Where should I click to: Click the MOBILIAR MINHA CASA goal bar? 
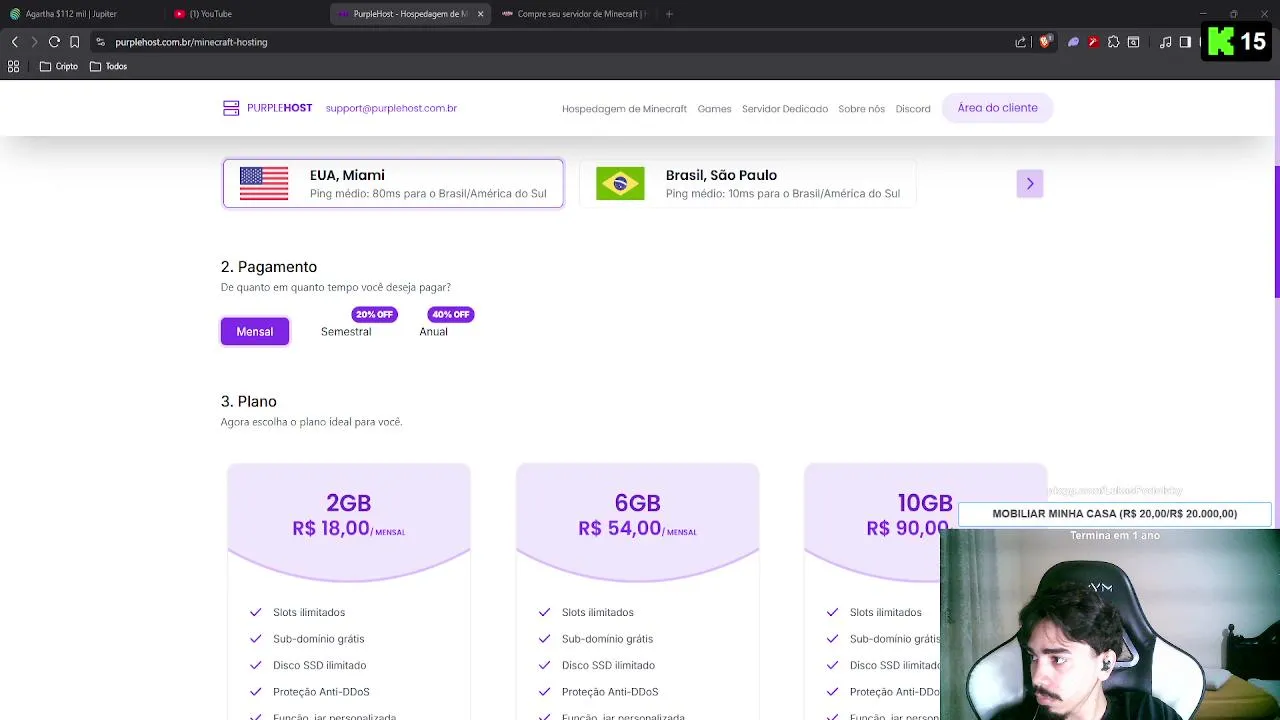[1114, 514]
